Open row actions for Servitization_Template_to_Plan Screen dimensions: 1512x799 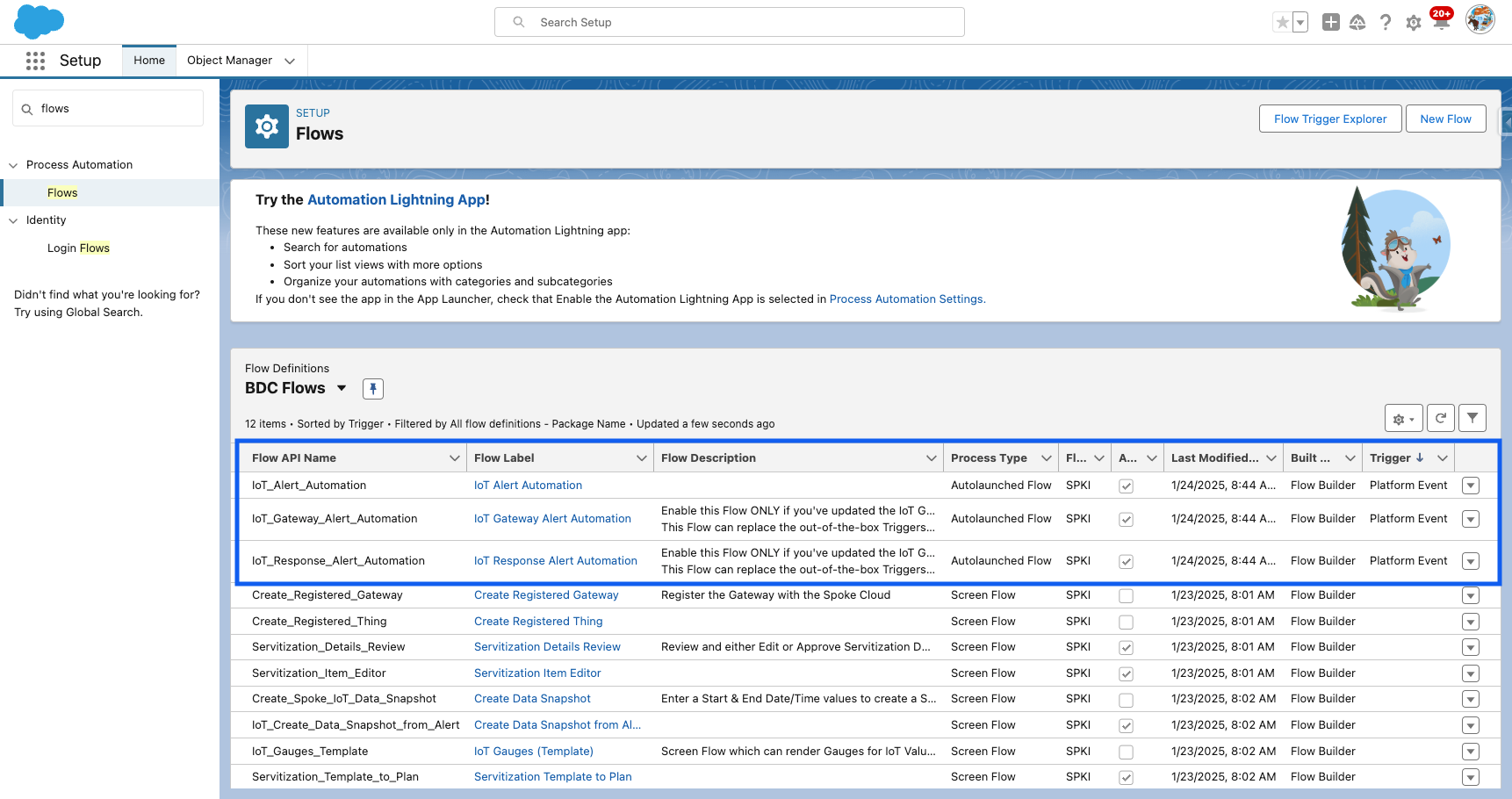point(1471,777)
